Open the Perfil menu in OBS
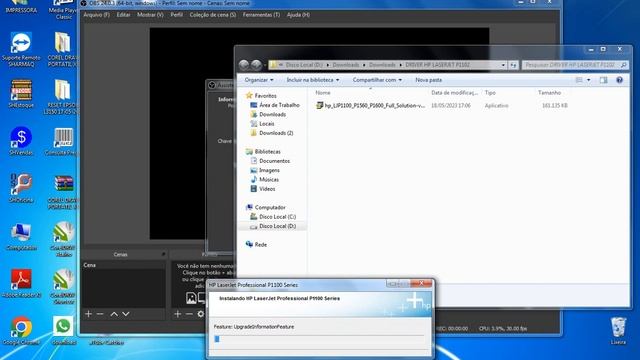This screenshot has width=640, height=360. 176,15
